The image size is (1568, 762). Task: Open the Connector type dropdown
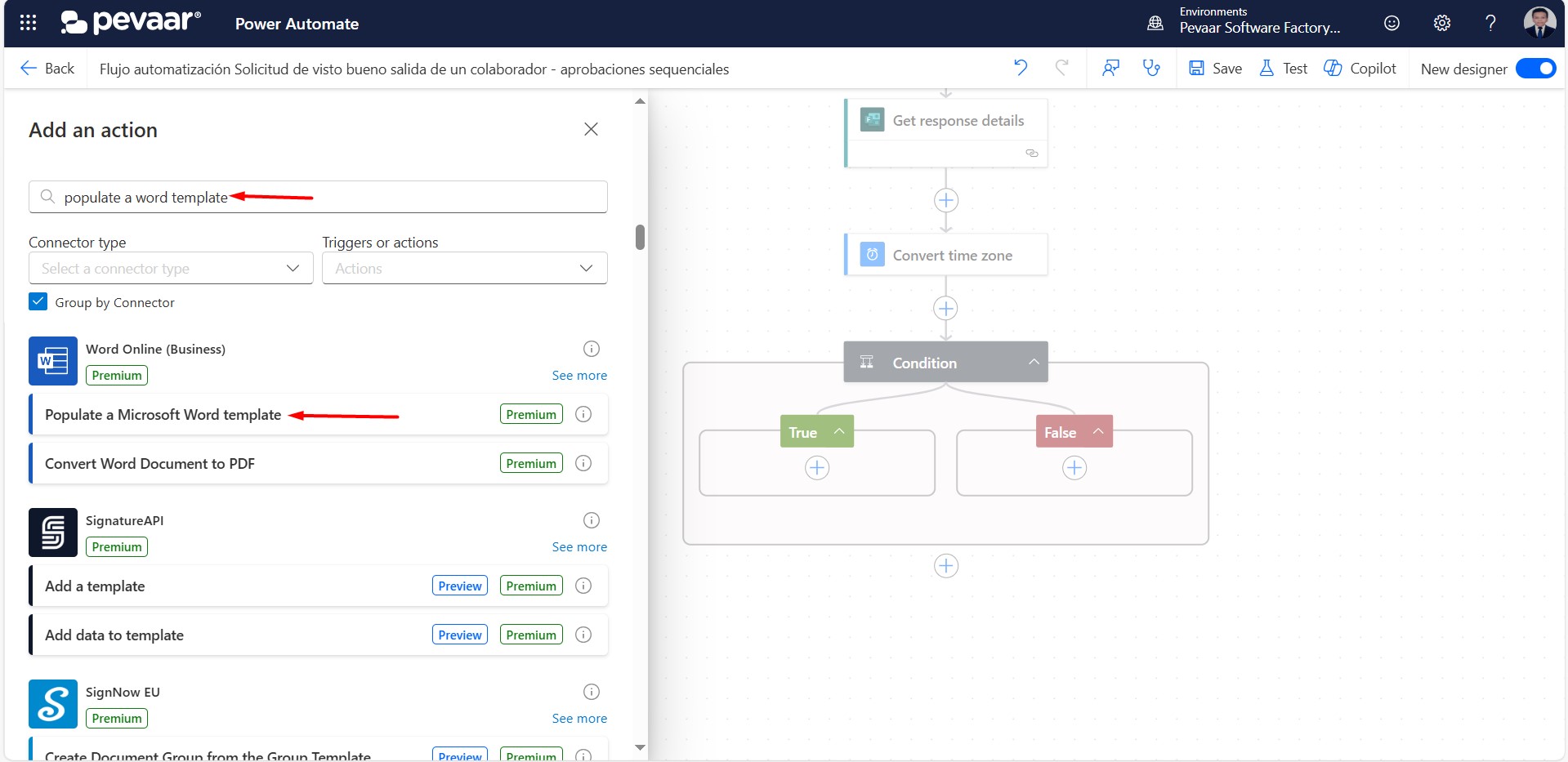(171, 268)
